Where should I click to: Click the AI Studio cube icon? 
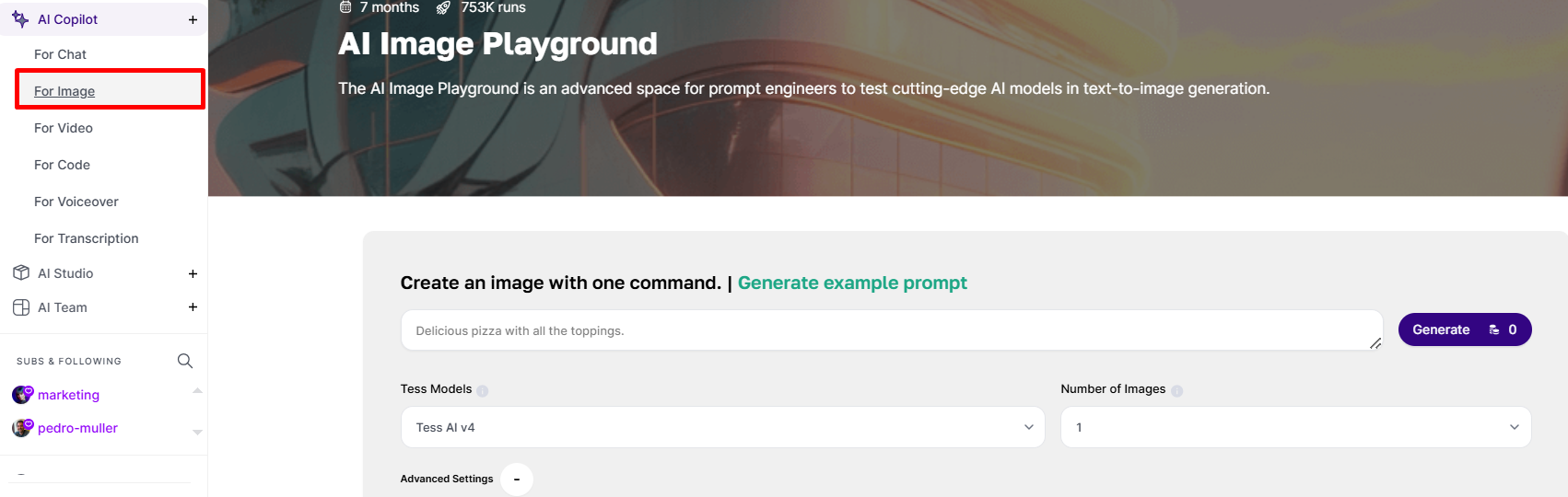(x=21, y=273)
